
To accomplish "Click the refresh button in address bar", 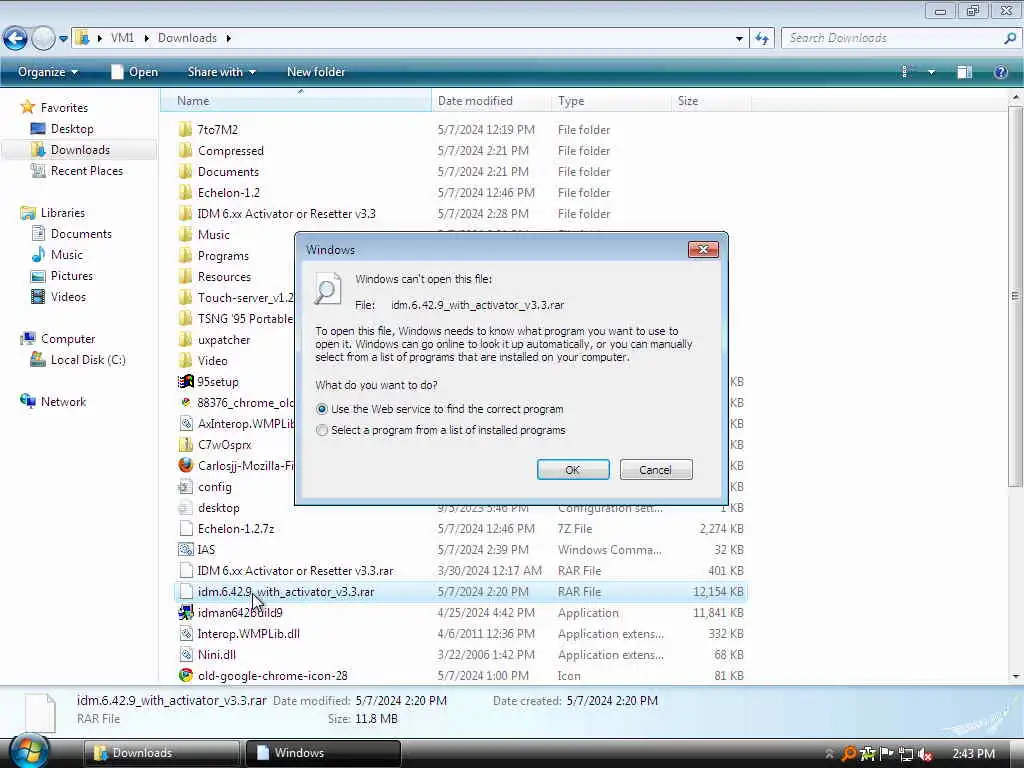I will [x=762, y=39].
